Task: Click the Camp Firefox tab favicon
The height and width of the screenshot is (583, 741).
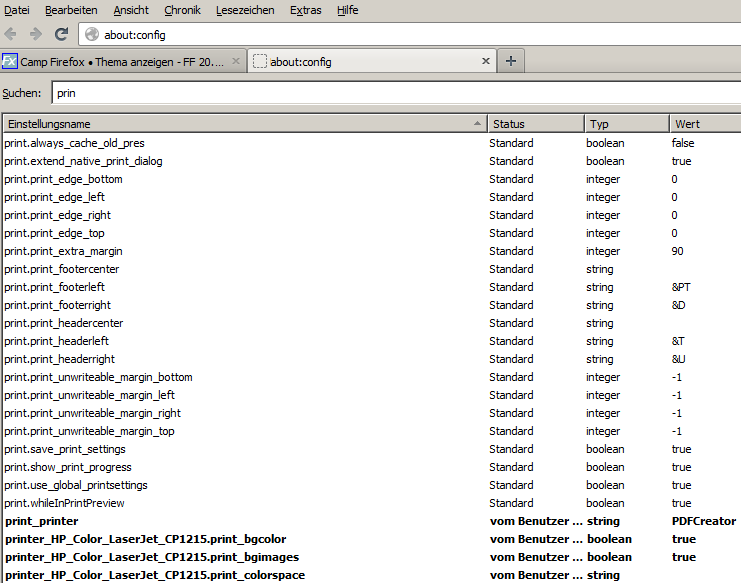Action: pyautogui.click(x=9, y=61)
